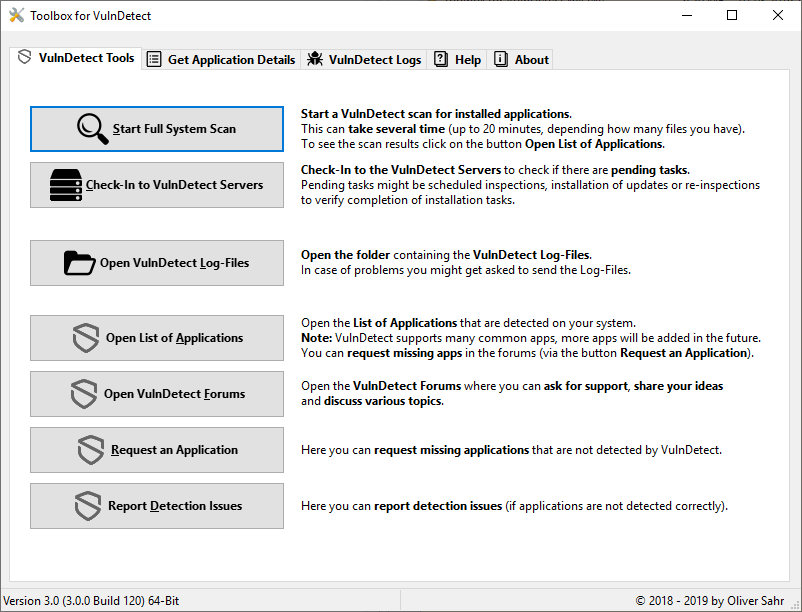Click text 'Start a VulnDetect scan for installed applications.'
The height and width of the screenshot is (612, 802).
(436, 114)
